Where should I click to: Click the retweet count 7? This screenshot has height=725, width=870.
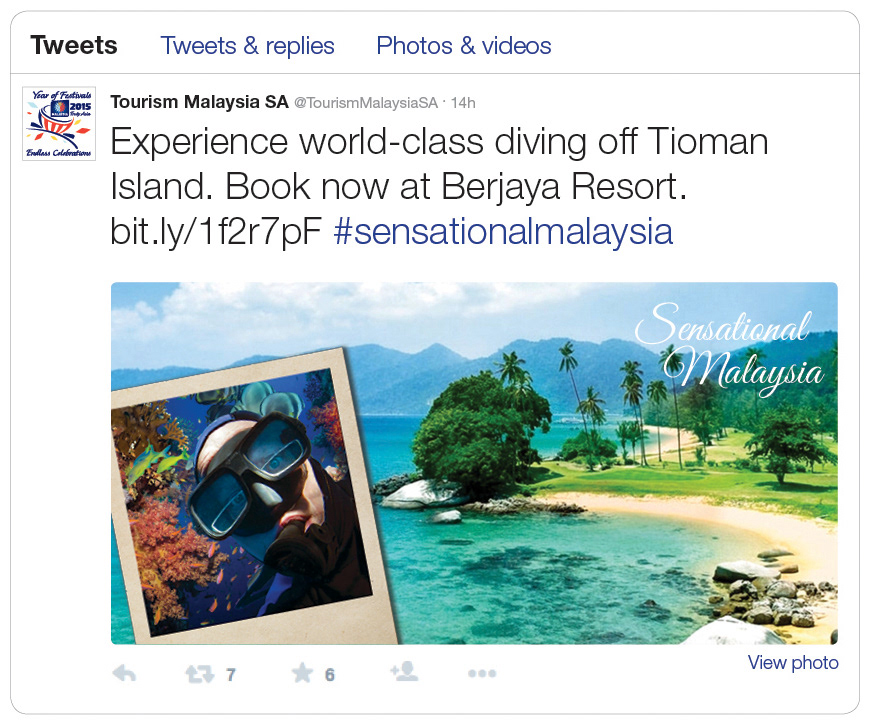231,675
